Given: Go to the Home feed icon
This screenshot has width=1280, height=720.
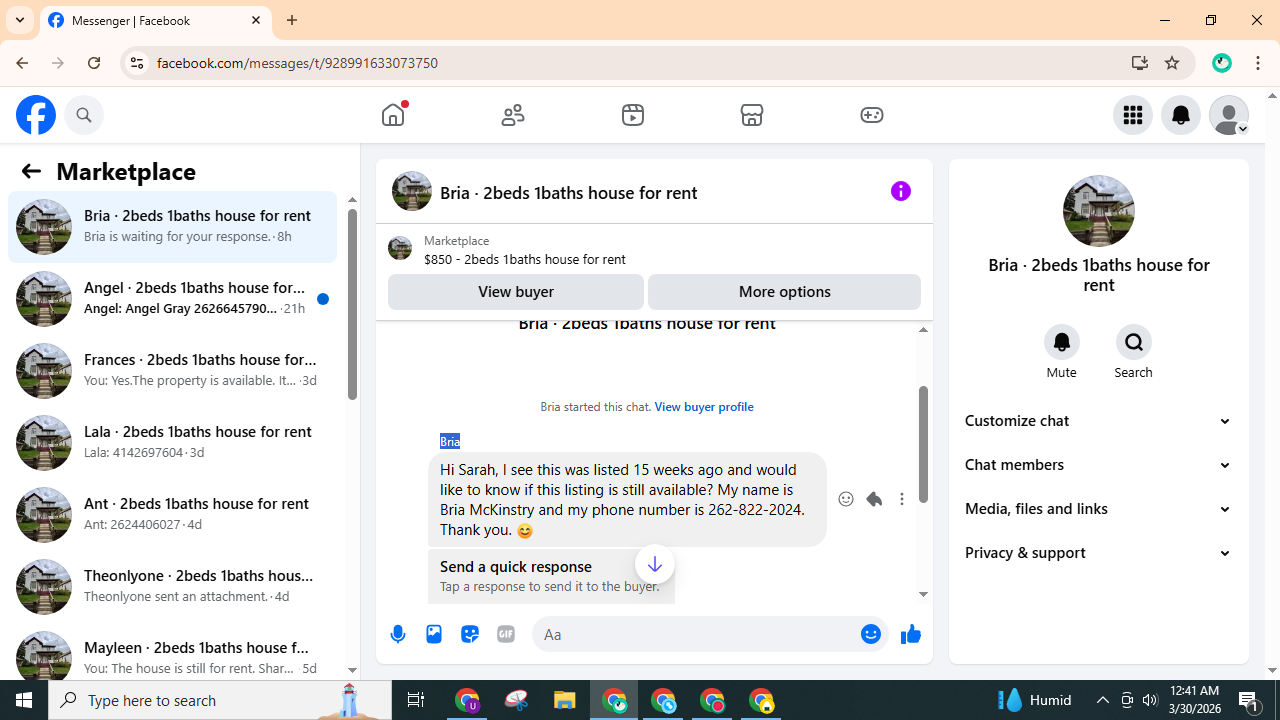Looking at the screenshot, I should point(393,115).
